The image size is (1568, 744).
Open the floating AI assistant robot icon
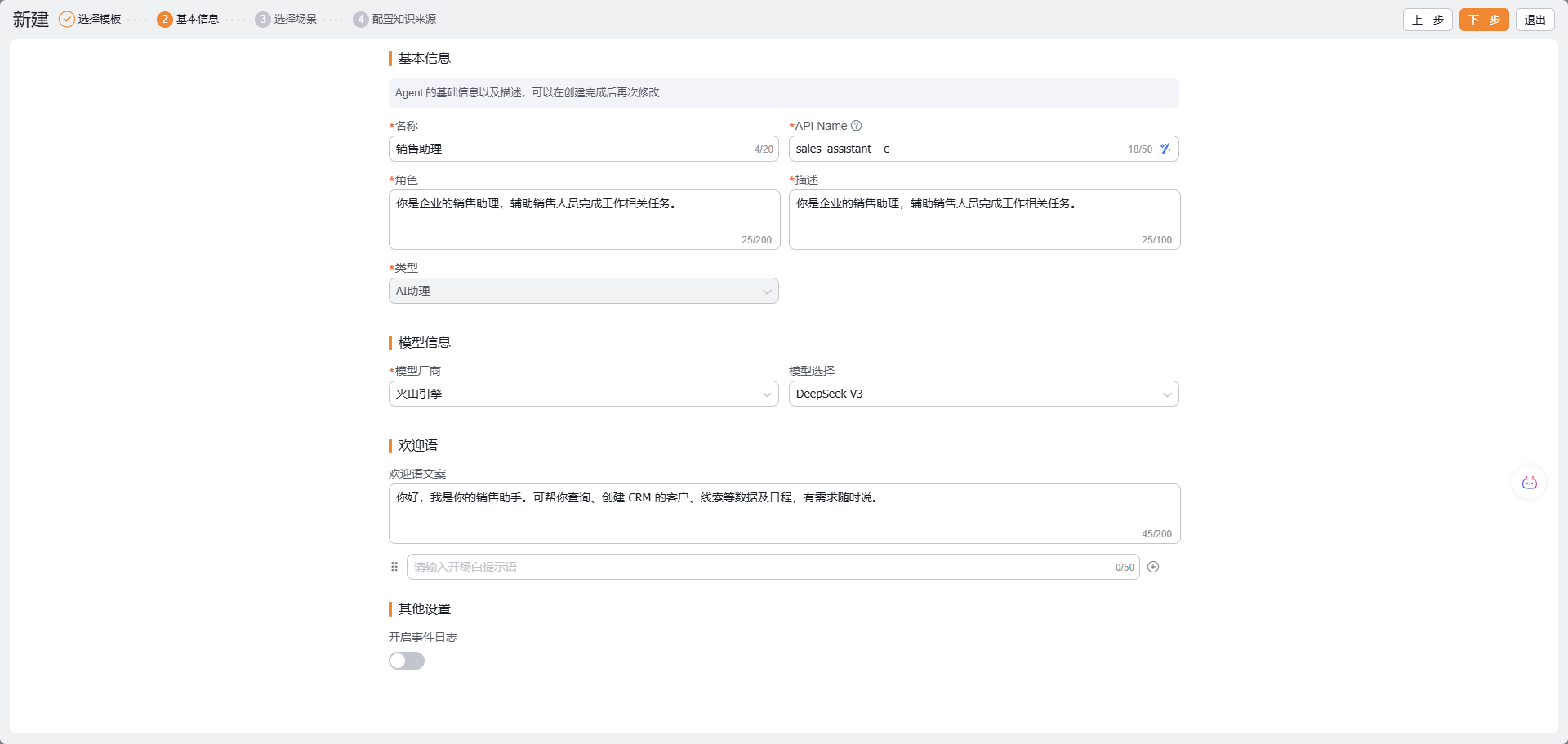[1529, 483]
